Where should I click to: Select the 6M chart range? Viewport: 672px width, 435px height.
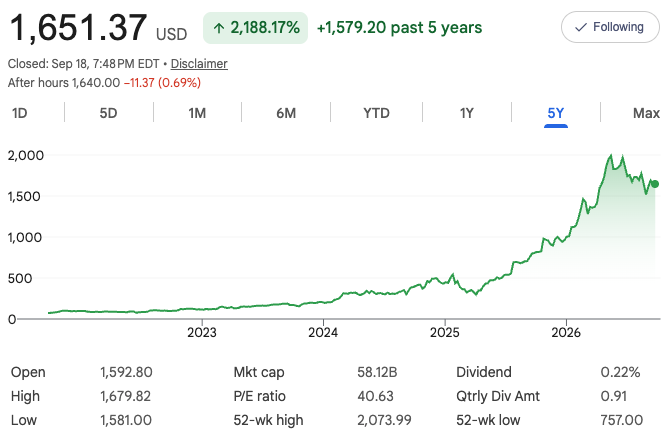tap(286, 113)
